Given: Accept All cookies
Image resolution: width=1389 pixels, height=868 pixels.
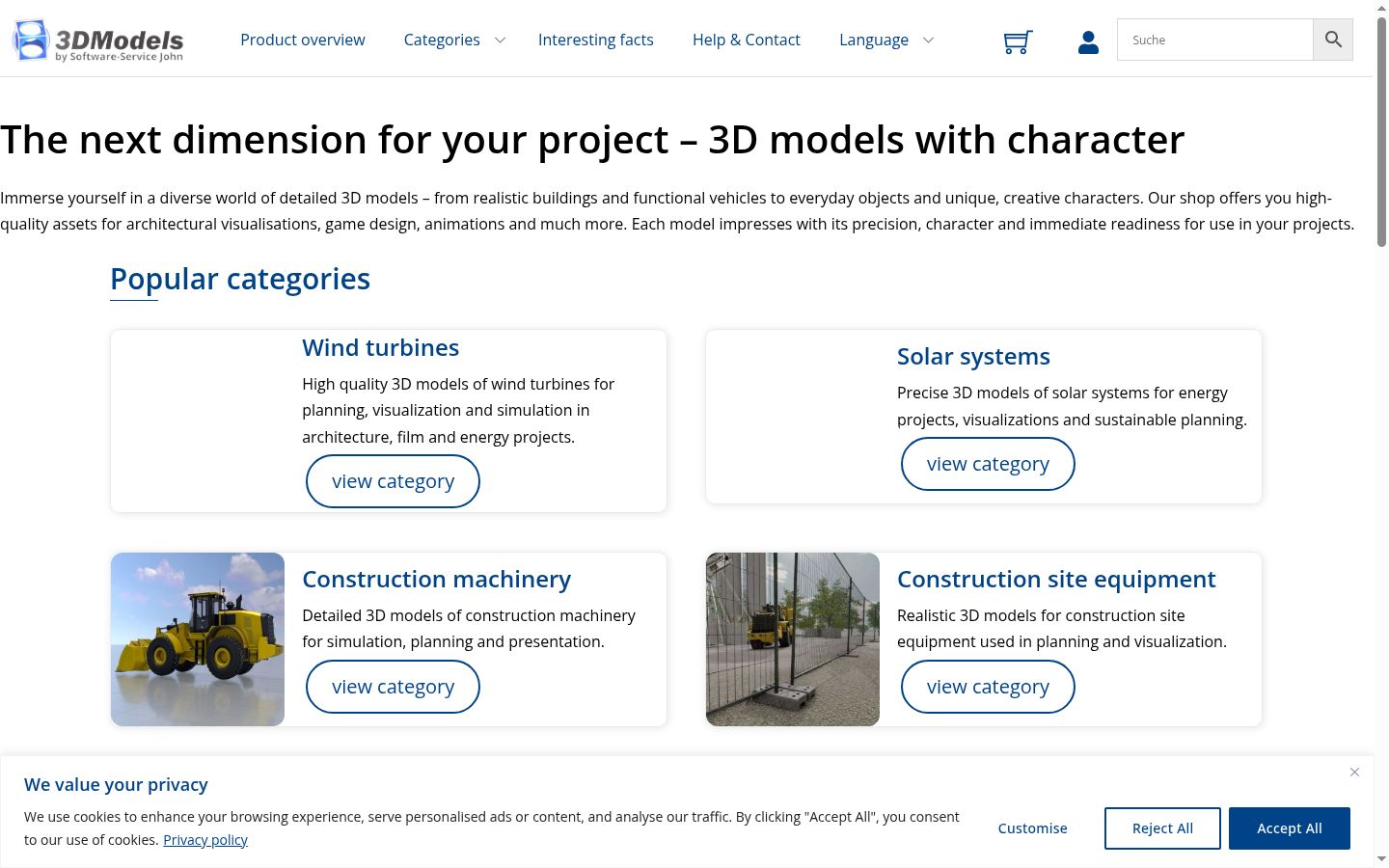Looking at the screenshot, I should click(x=1290, y=828).
